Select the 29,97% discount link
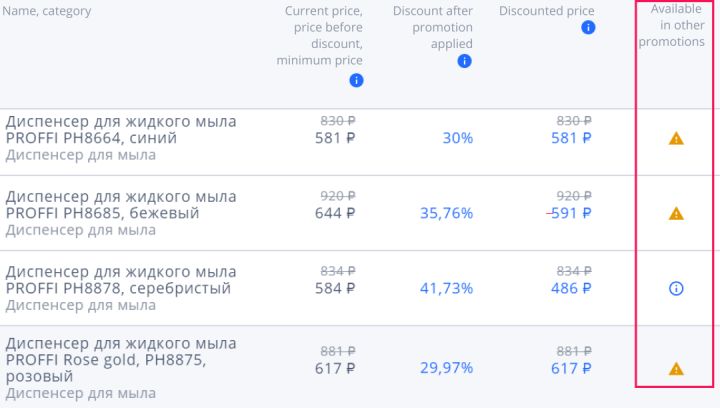Viewport: 720px width, 408px height. pos(446,368)
